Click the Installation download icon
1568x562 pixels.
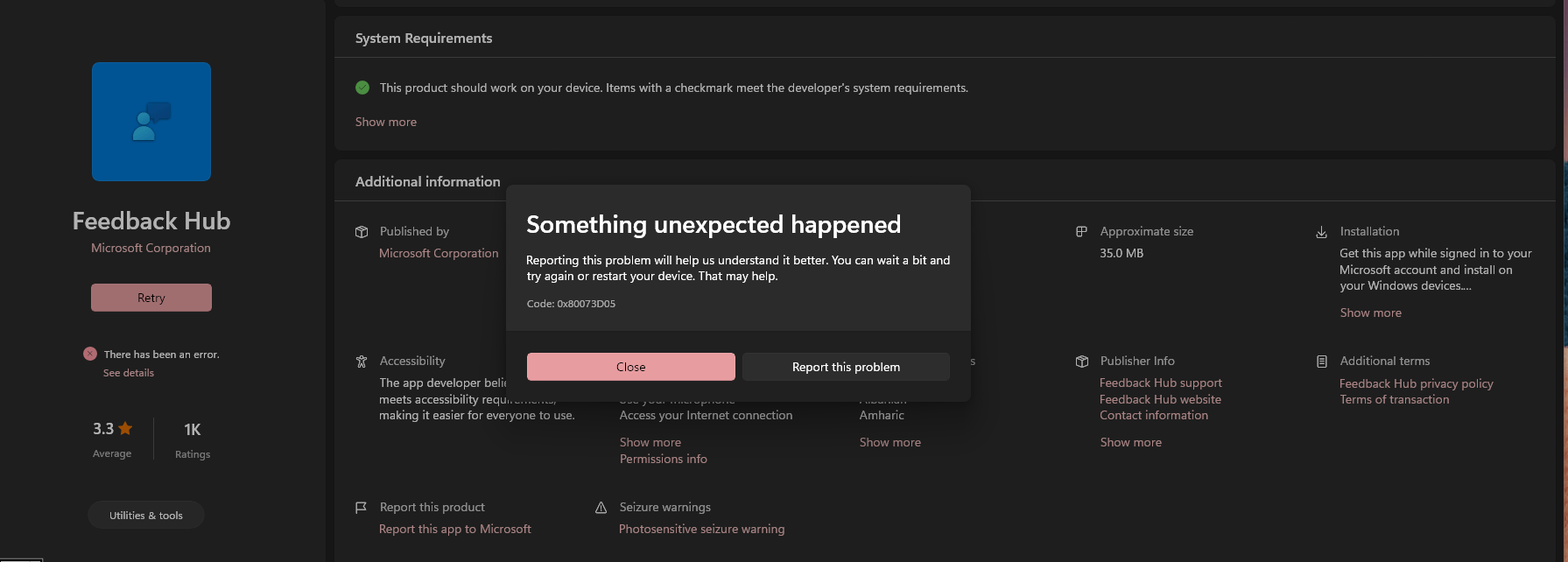[1321, 232]
